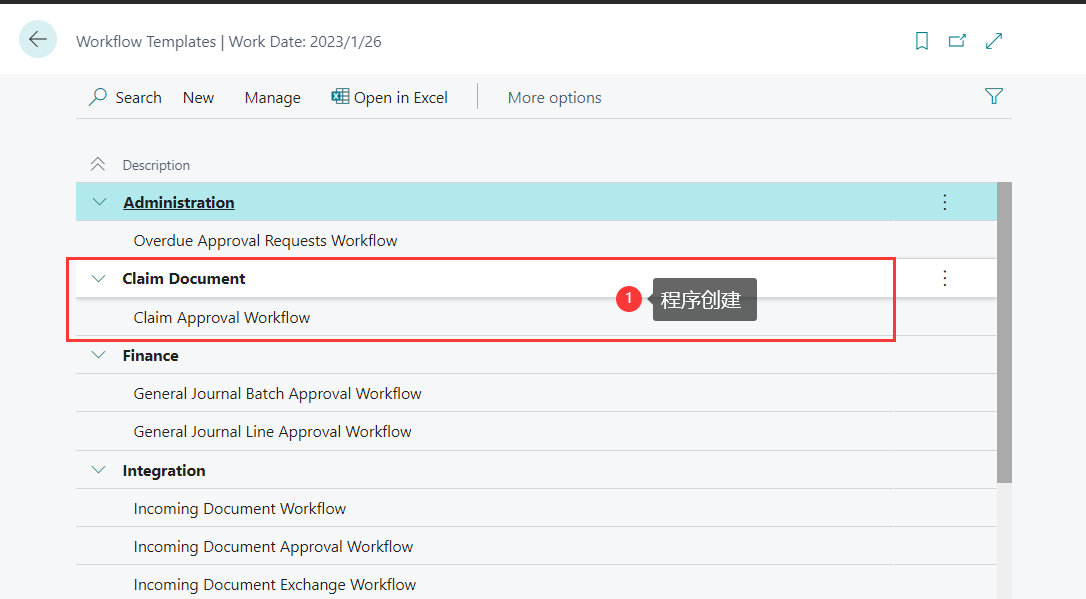Click the back navigation arrow

pos(37,39)
